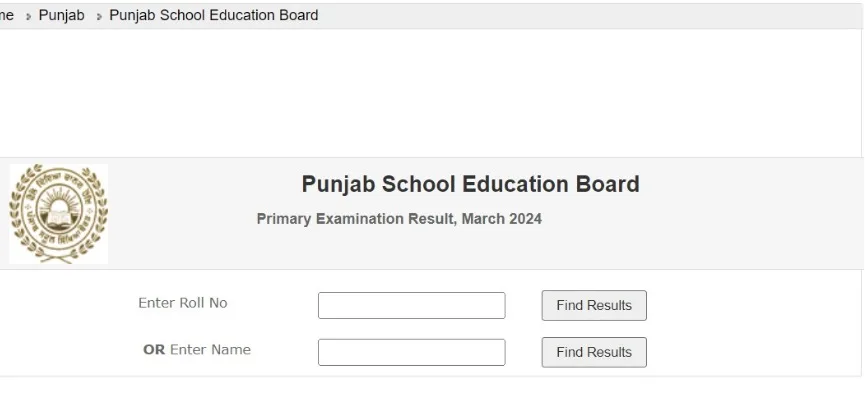
Task: Focus the Enter Name text box
Action: [x=412, y=352]
